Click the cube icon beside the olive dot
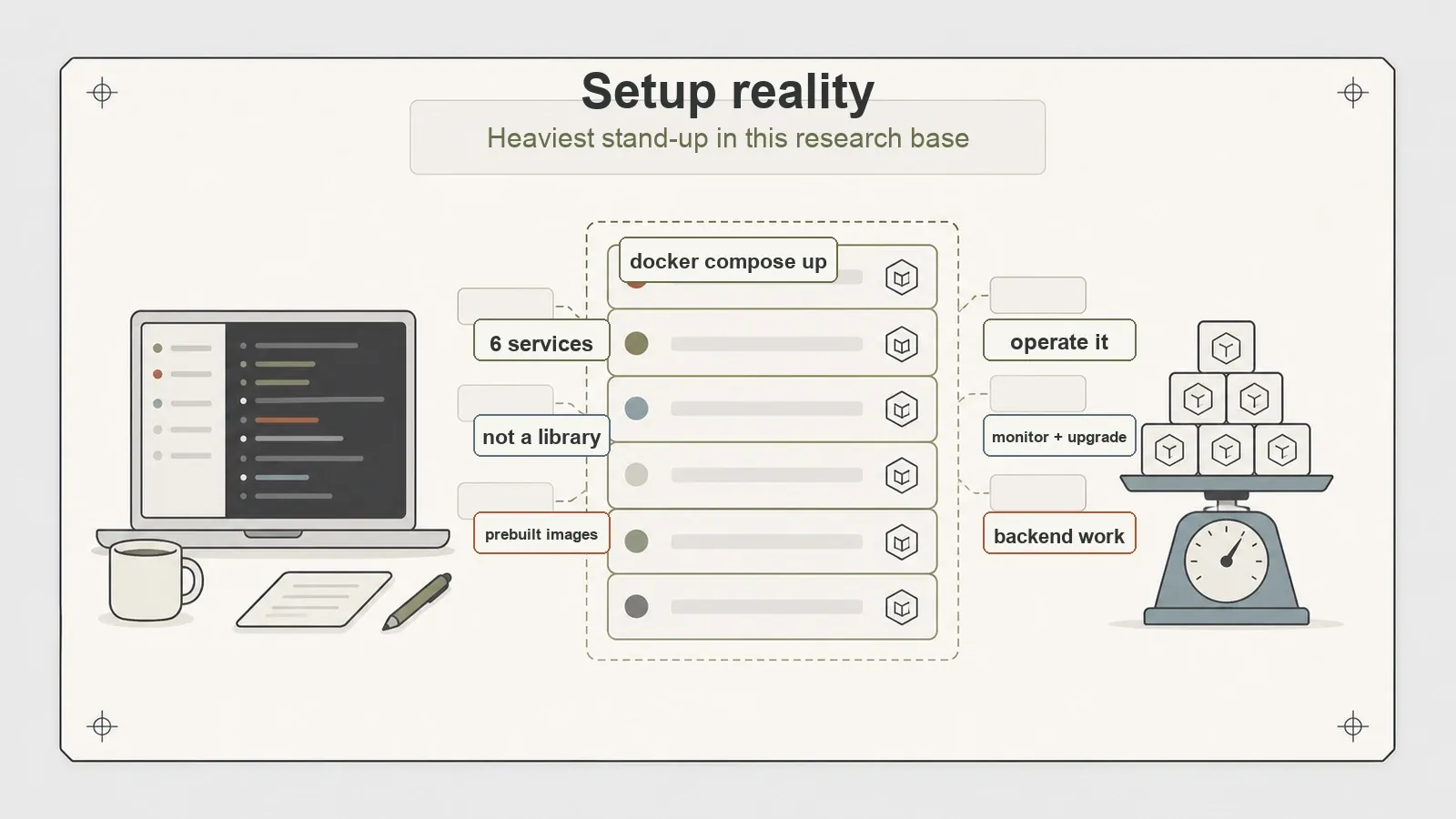The width and height of the screenshot is (1456, 819). pyautogui.click(x=902, y=345)
